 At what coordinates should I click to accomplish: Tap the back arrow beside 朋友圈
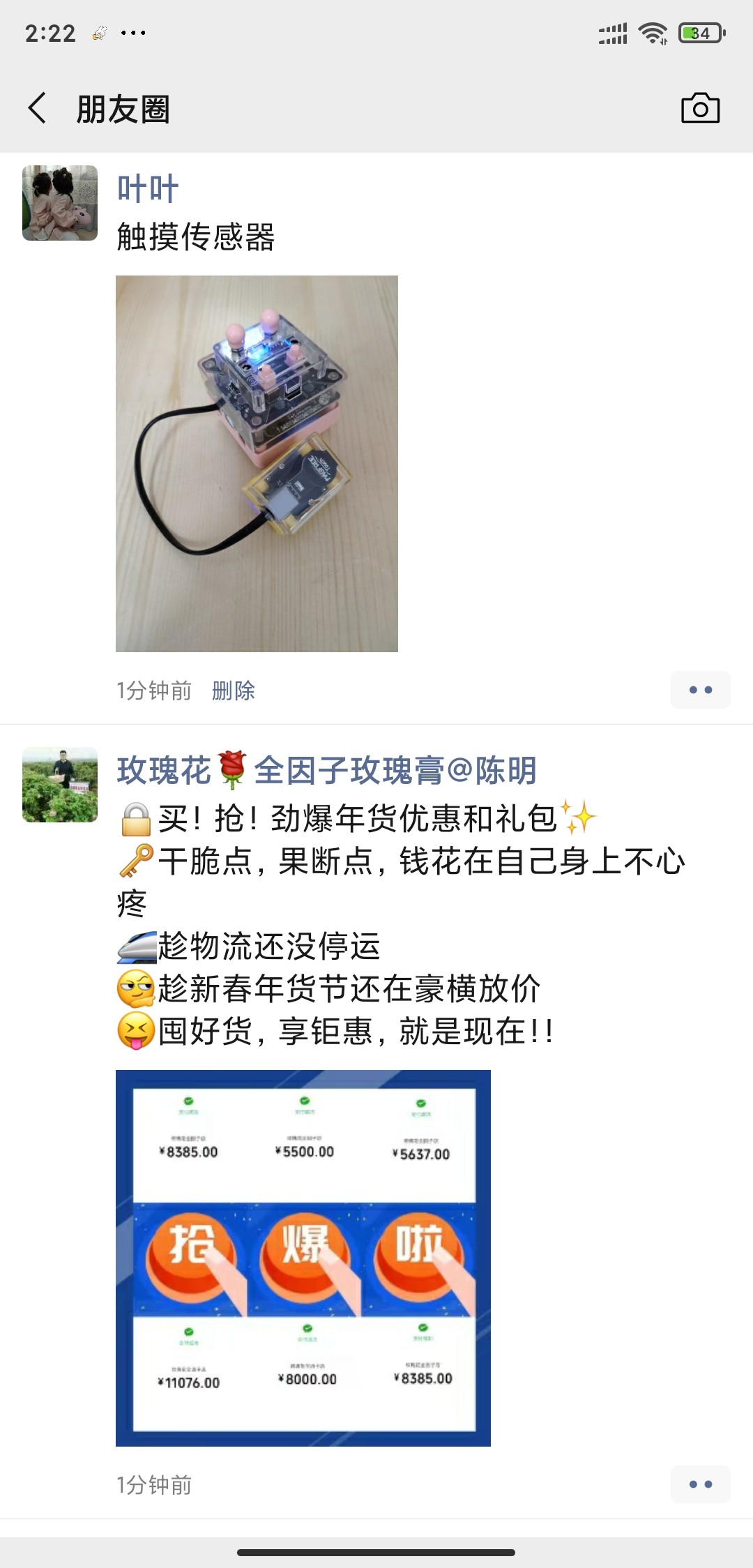38,109
